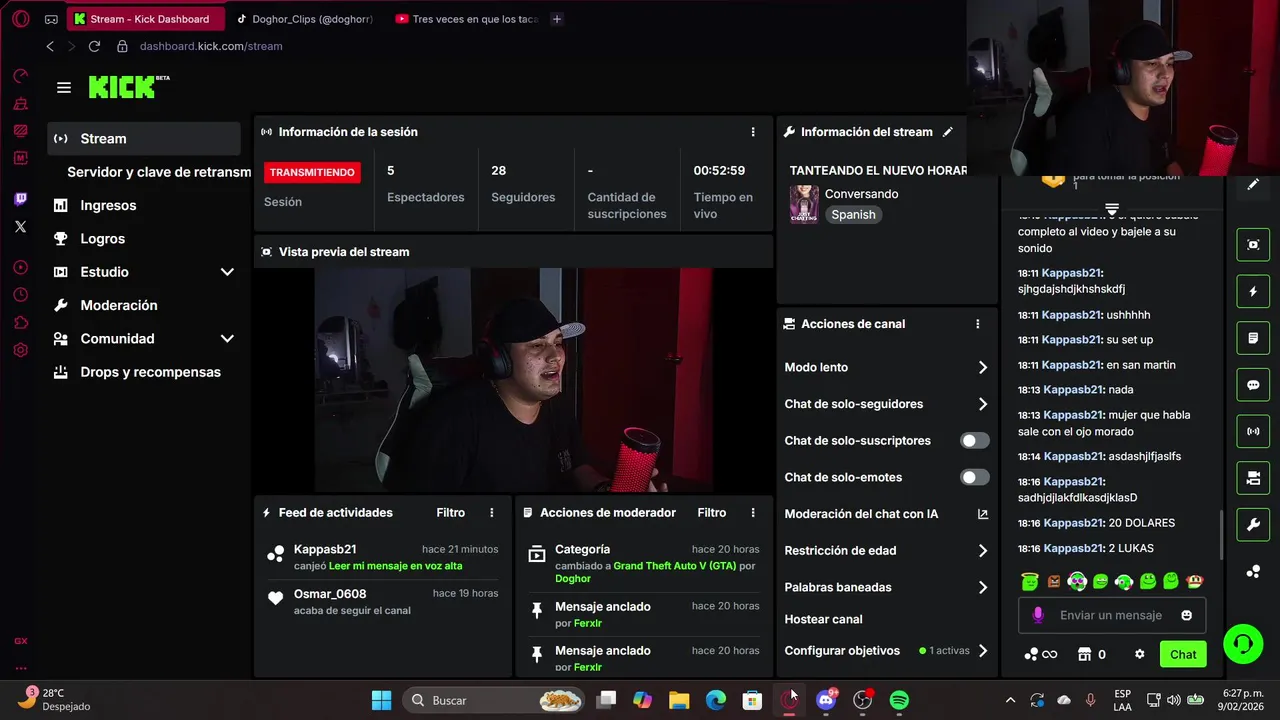Click the green headset support button
1280x720 pixels.
[x=1243, y=643]
